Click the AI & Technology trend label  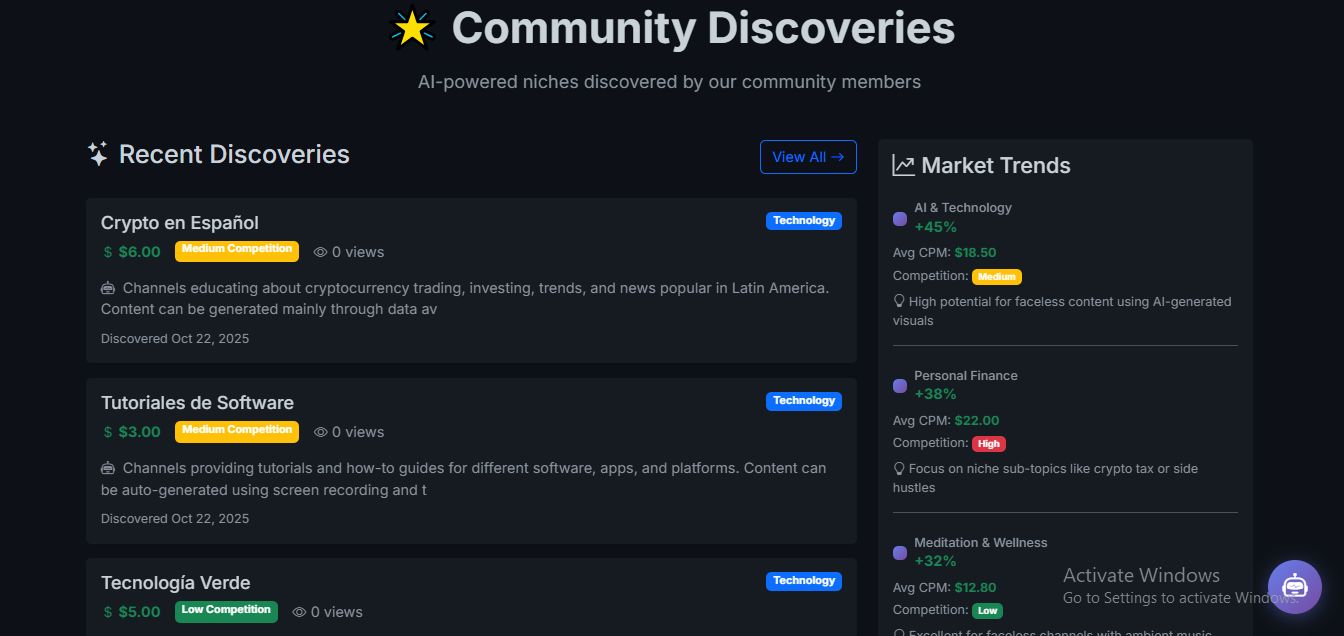tap(963, 208)
